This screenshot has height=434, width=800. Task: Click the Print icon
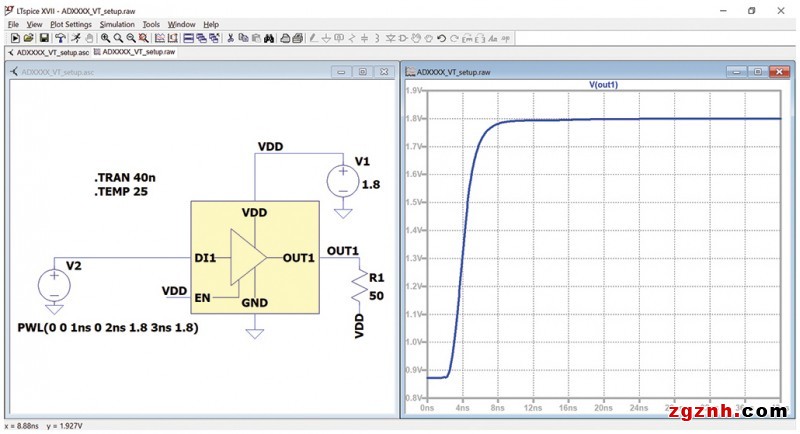tap(285, 38)
